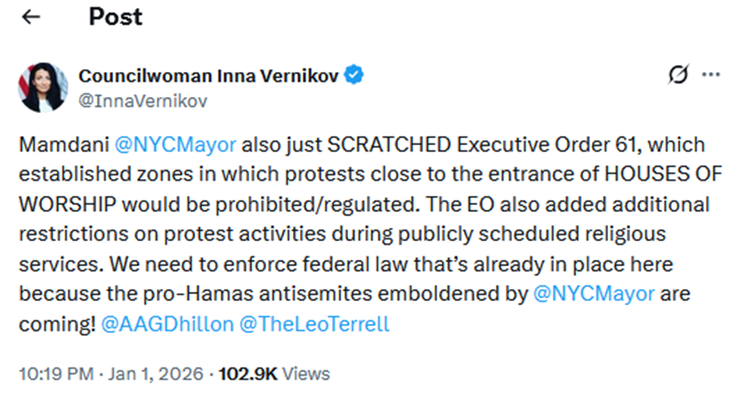Open Grok actions icon beside the post
Image resolution: width=730 pixels, height=405 pixels.
[x=677, y=76]
